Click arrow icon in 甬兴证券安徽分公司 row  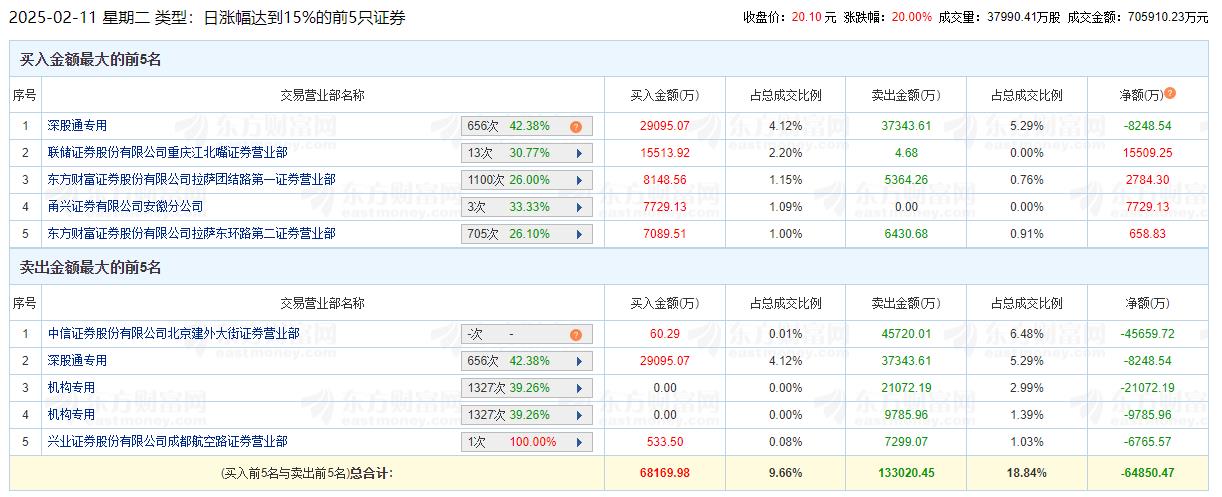coord(579,208)
